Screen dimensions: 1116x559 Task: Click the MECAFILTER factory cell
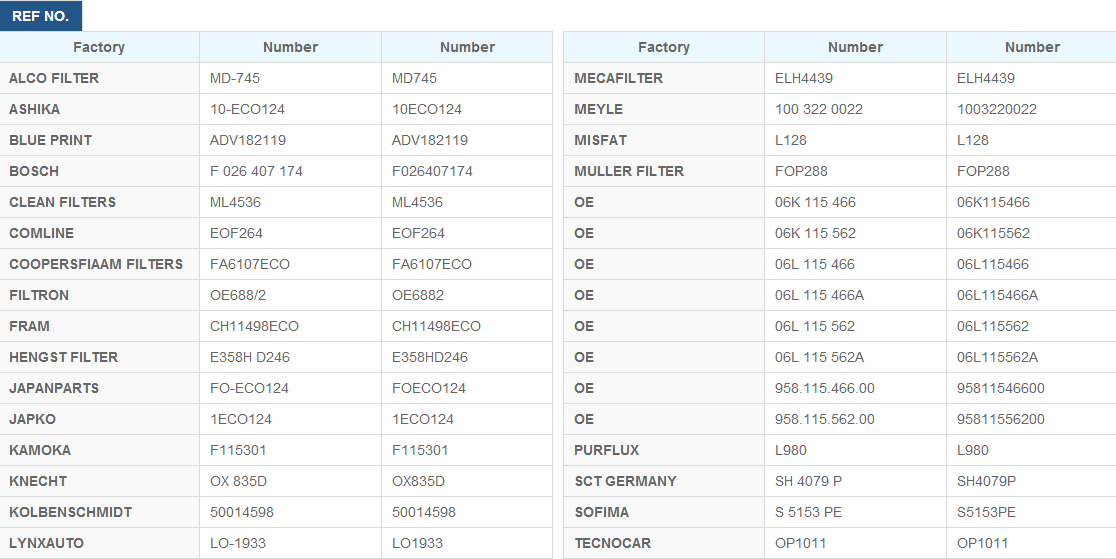pyautogui.click(x=618, y=78)
